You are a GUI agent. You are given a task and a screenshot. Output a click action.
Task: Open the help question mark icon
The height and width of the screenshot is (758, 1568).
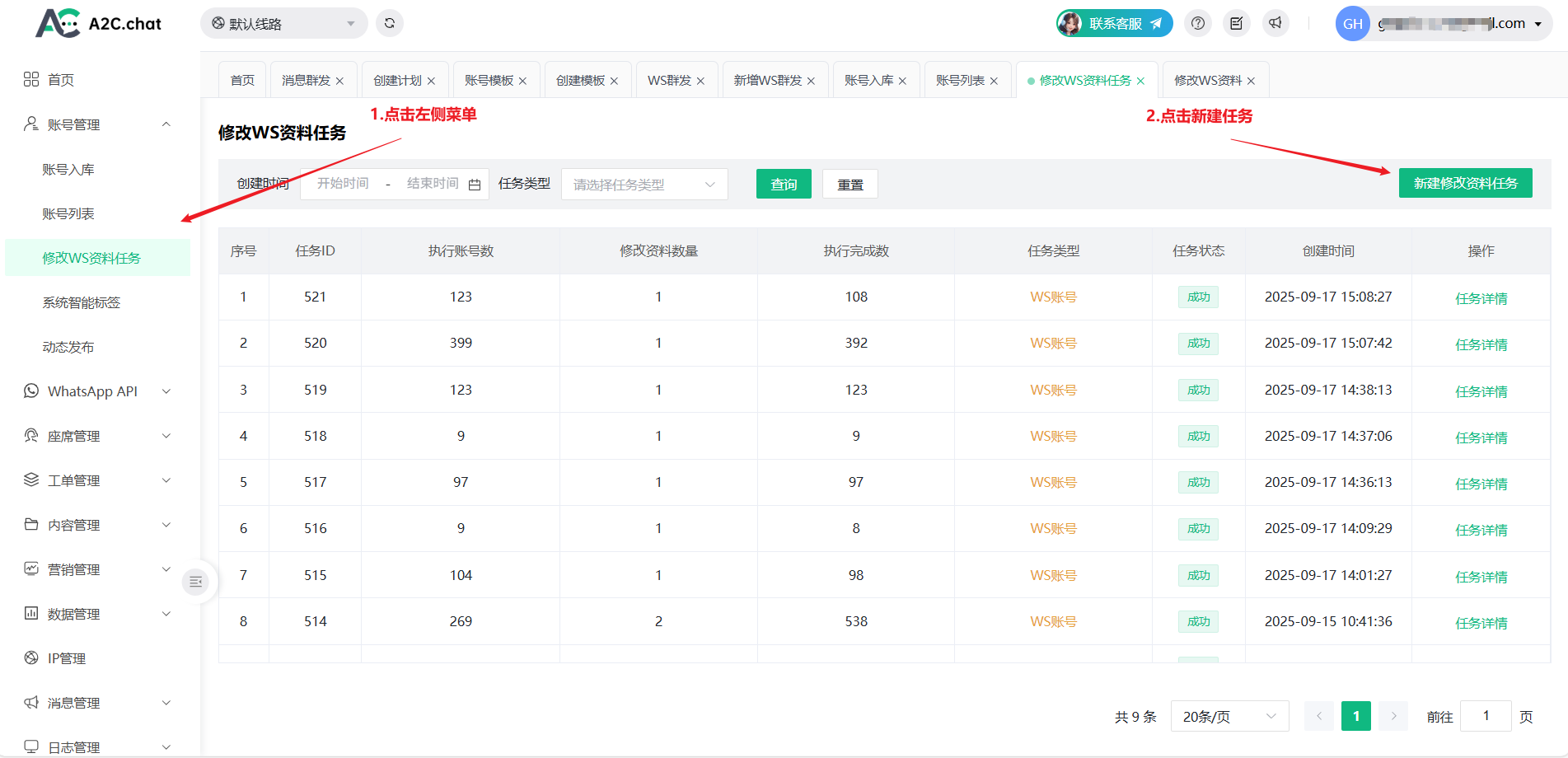[1198, 23]
